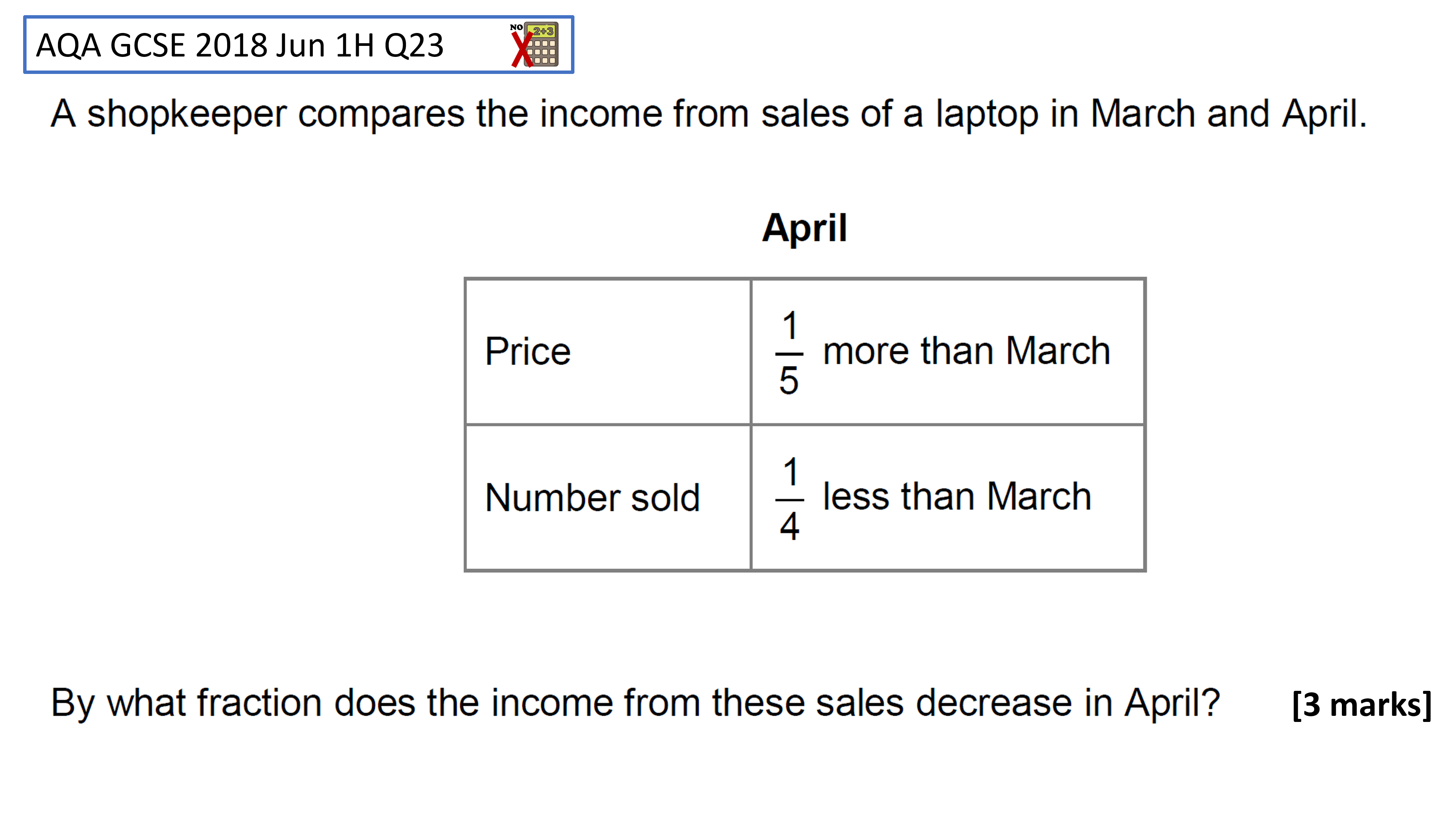Select the AQA GCSE 2018 title box

[298, 45]
